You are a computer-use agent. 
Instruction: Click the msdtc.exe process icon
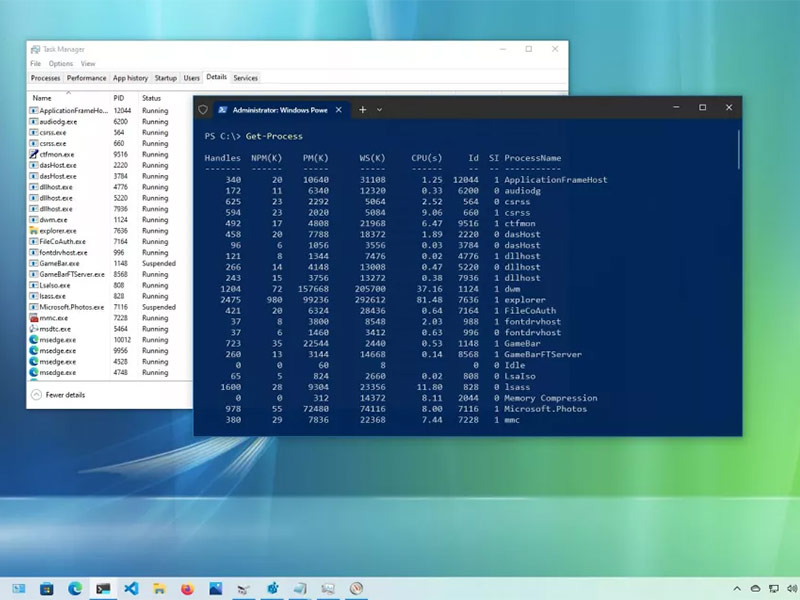(34, 329)
